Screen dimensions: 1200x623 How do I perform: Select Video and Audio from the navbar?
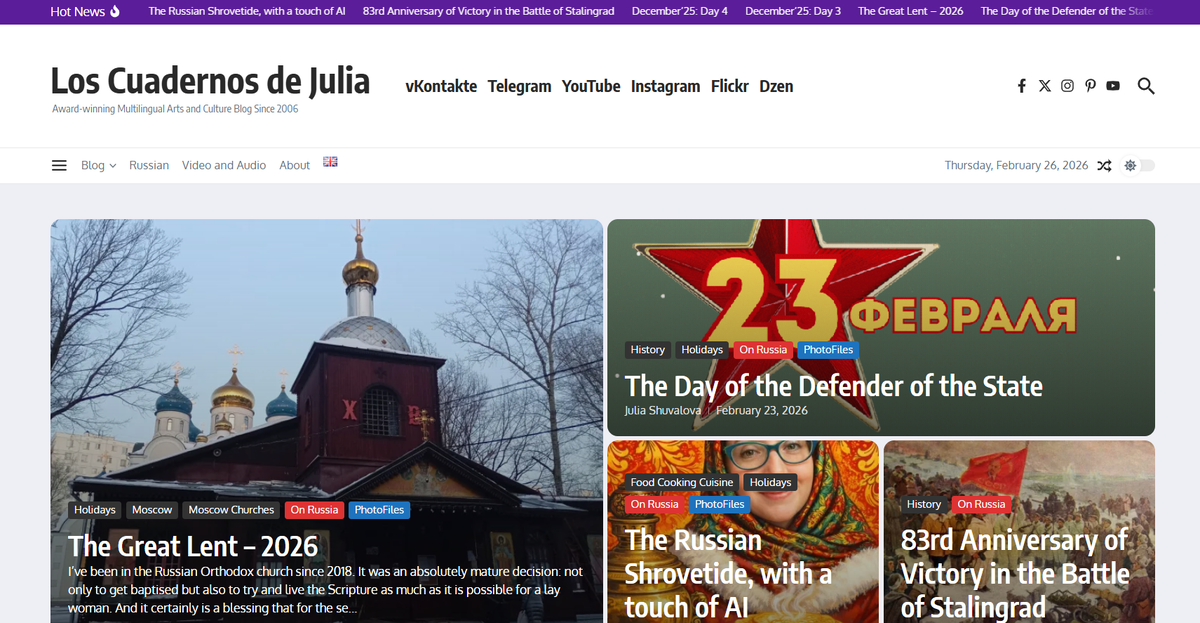[x=224, y=165]
